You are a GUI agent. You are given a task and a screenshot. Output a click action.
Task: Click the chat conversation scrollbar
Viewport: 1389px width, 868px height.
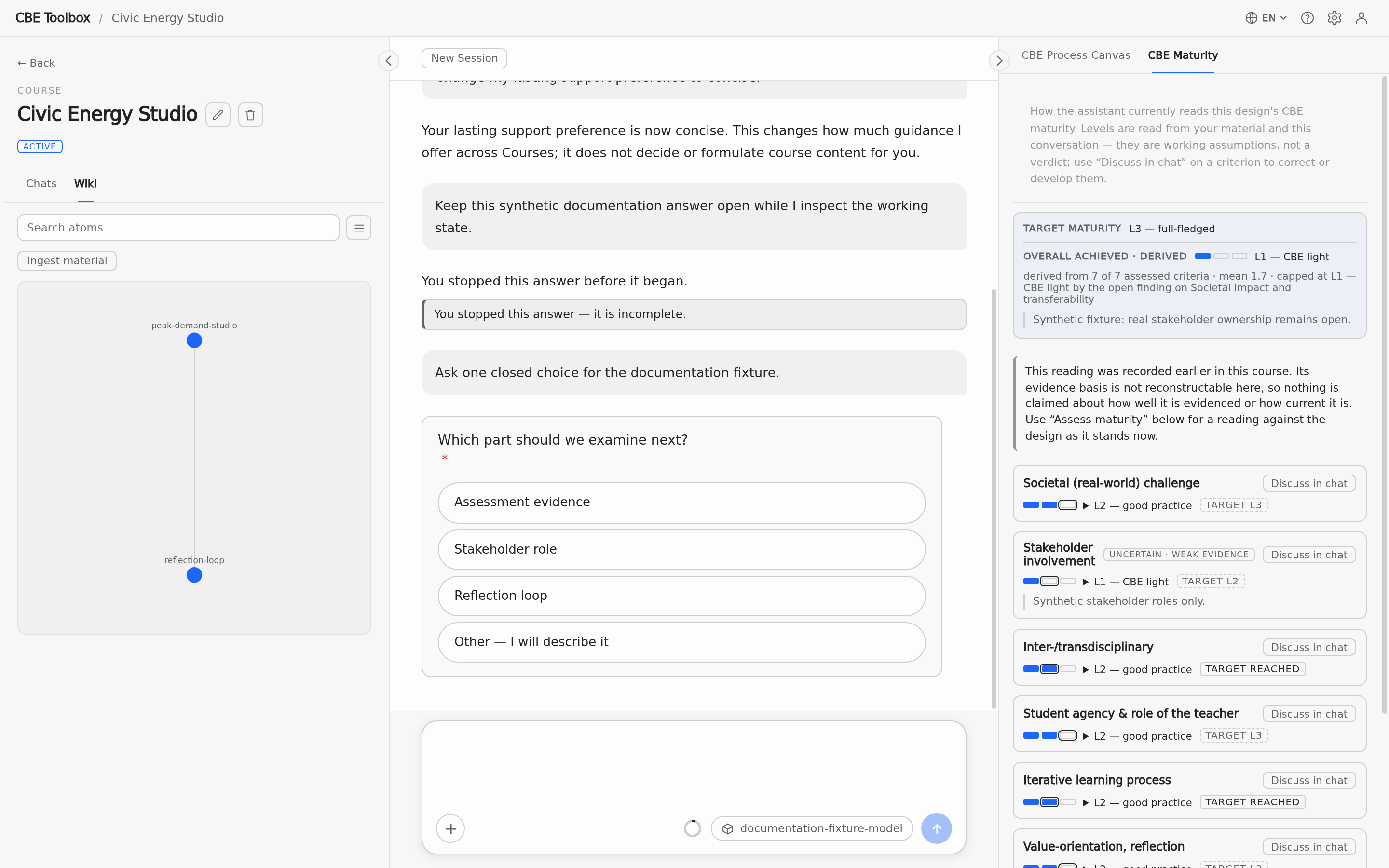pos(994,499)
